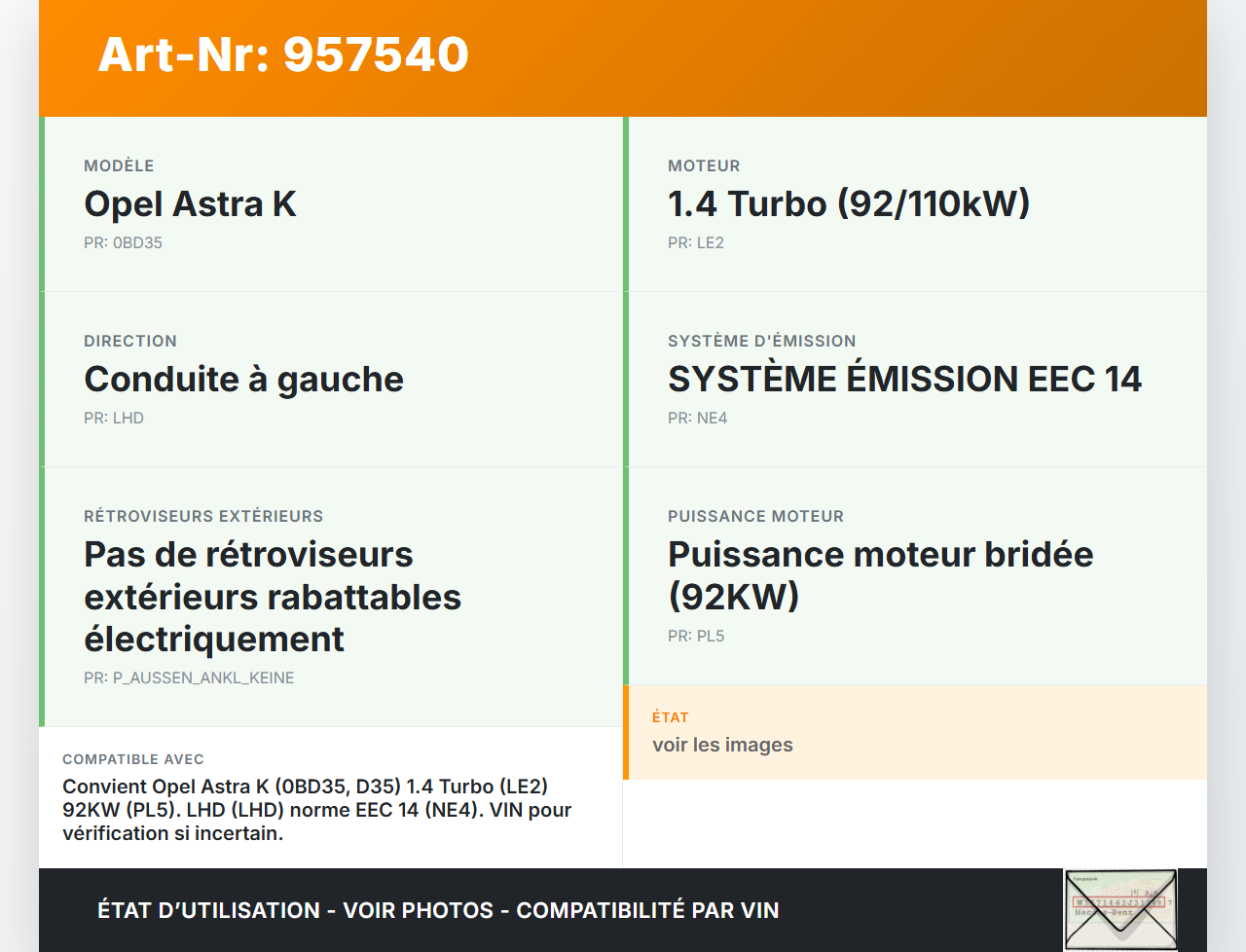The image size is (1246, 952).
Task: Expand the ÉTAT section
Action: (x=669, y=717)
